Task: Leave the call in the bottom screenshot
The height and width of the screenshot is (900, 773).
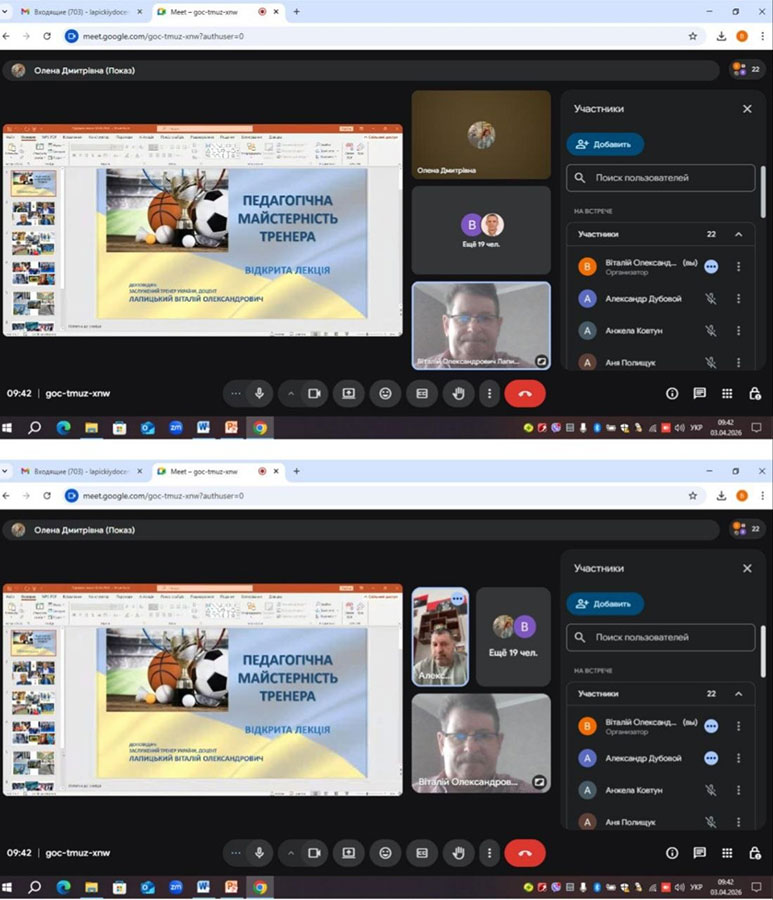Action: pyautogui.click(x=525, y=854)
